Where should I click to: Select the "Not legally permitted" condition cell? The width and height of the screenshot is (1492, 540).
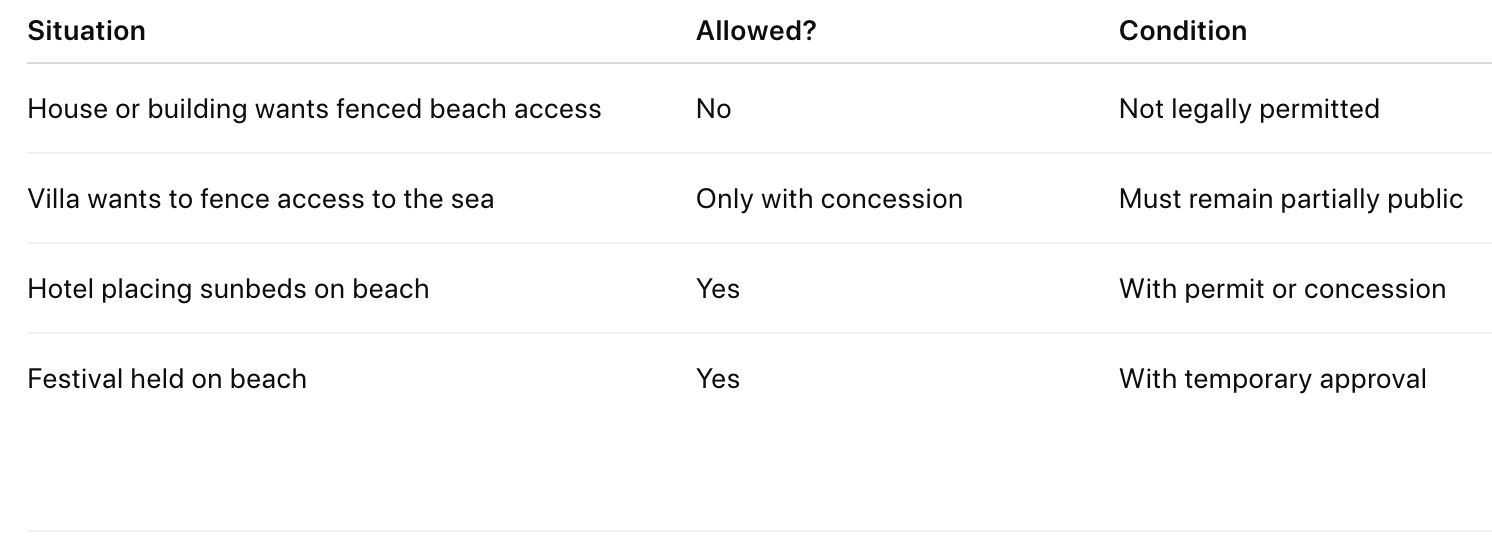pos(1248,109)
